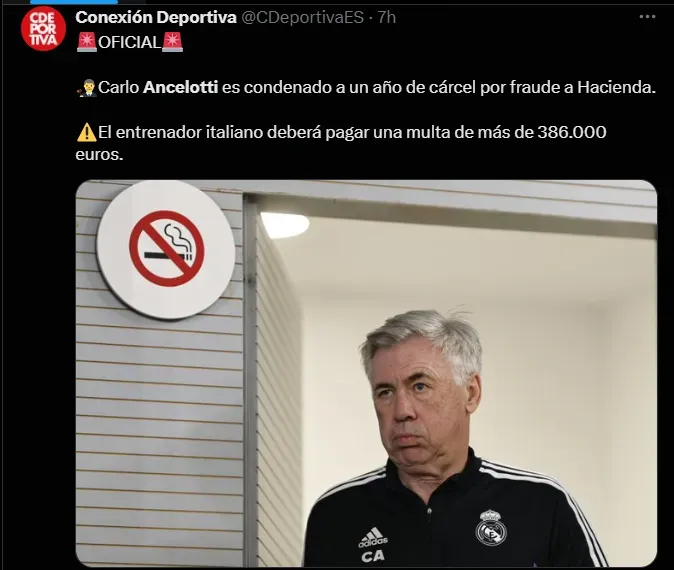Click the siren emoji after OFICIAL

pyautogui.click(x=172, y=42)
